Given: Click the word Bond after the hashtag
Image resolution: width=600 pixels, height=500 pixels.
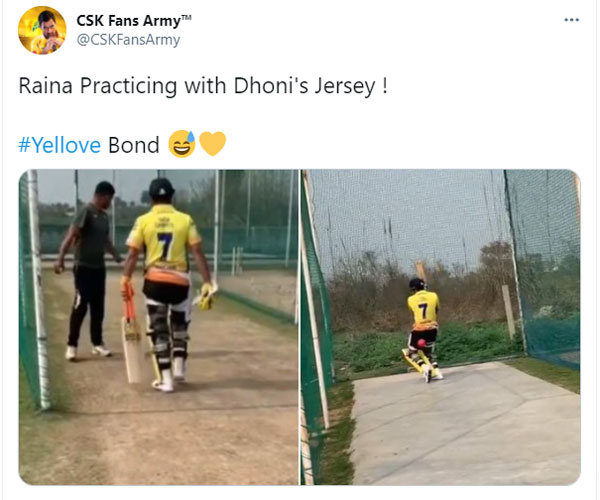Looking at the screenshot, I should [x=134, y=145].
